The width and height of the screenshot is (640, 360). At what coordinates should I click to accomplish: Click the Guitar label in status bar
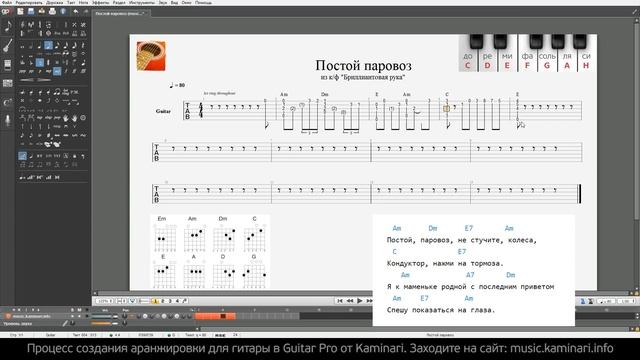pyautogui.click(x=50, y=335)
